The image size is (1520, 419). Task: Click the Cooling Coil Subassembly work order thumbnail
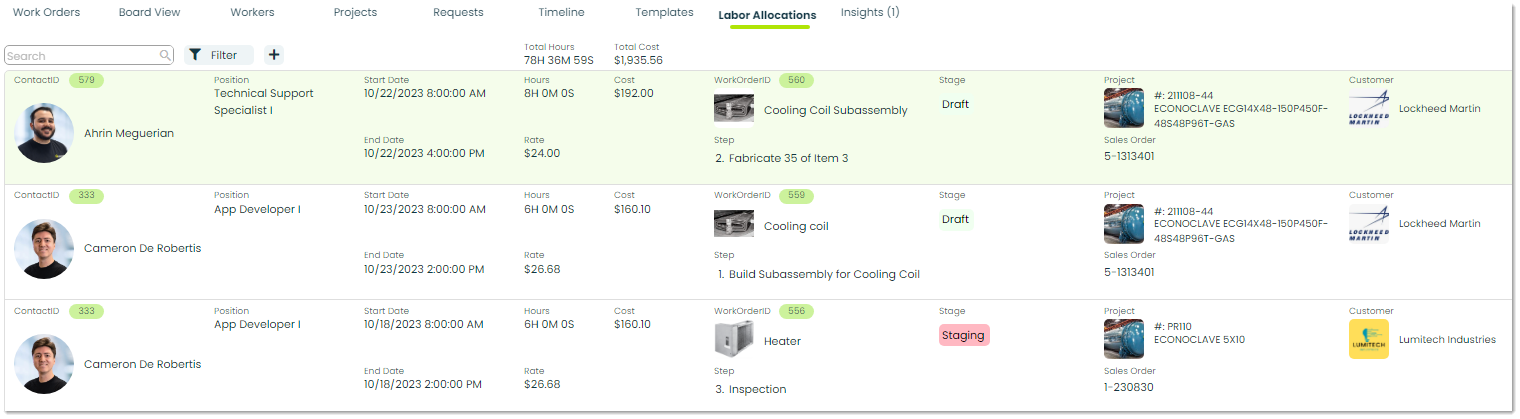[733, 110]
